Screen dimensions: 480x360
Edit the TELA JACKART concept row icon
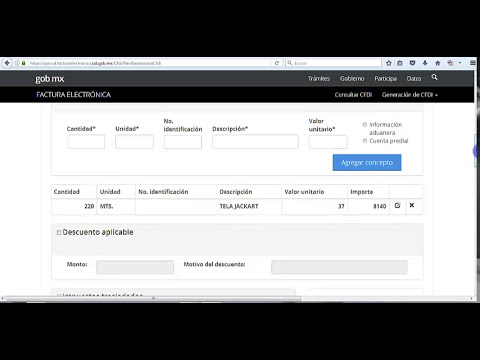(397, 205)
